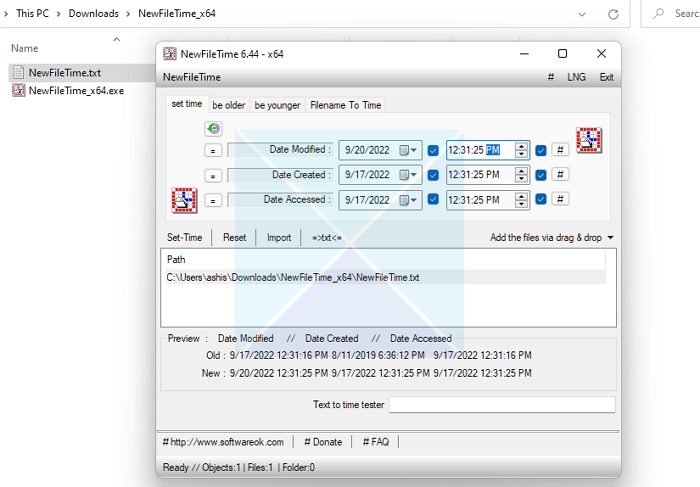
Task: Click the Name column sort arrow
Action: tap(117, 39)
